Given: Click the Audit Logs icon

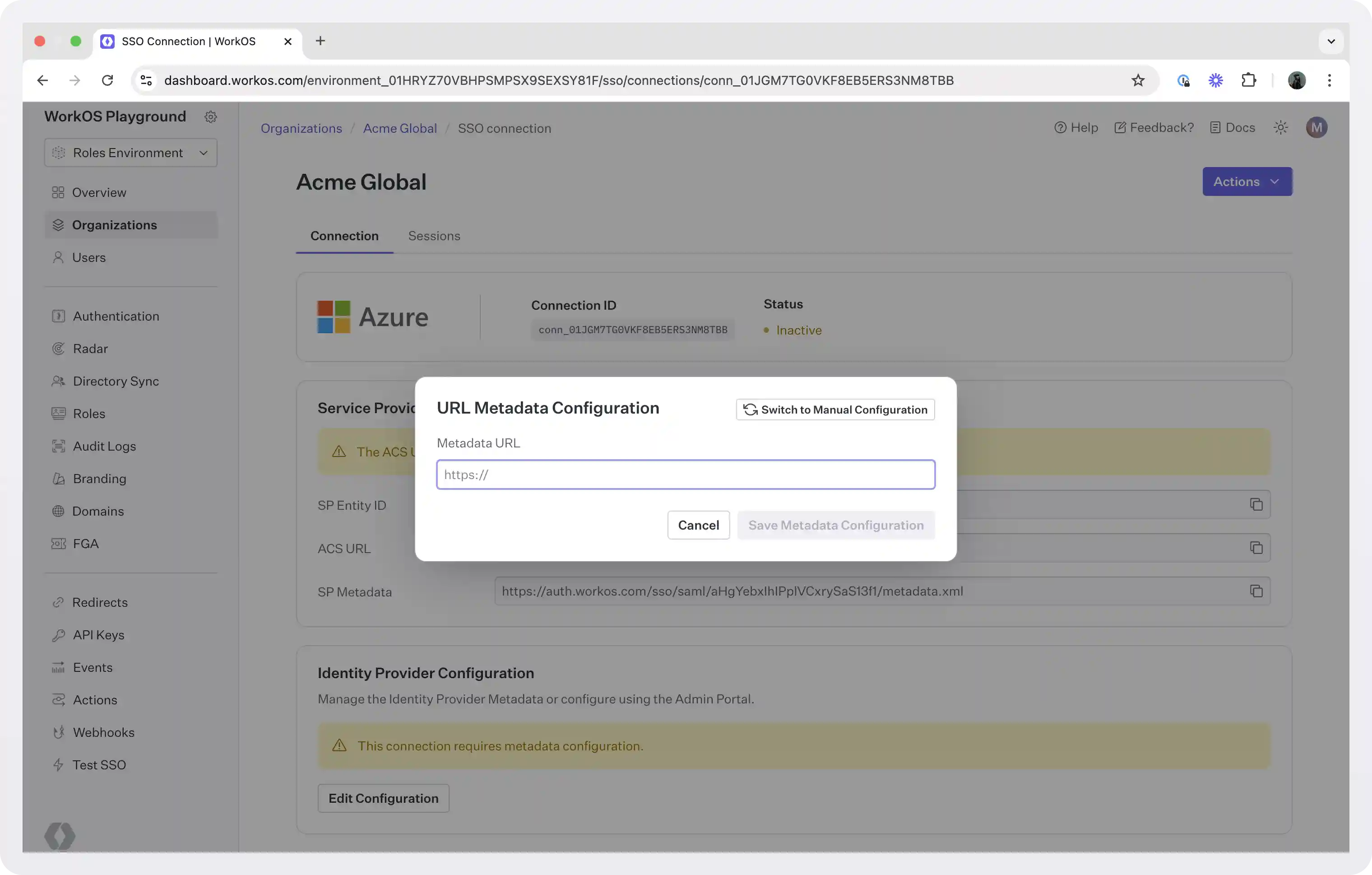Looking at the screenshot, I should pyautogui.click(x=58, y=447).
